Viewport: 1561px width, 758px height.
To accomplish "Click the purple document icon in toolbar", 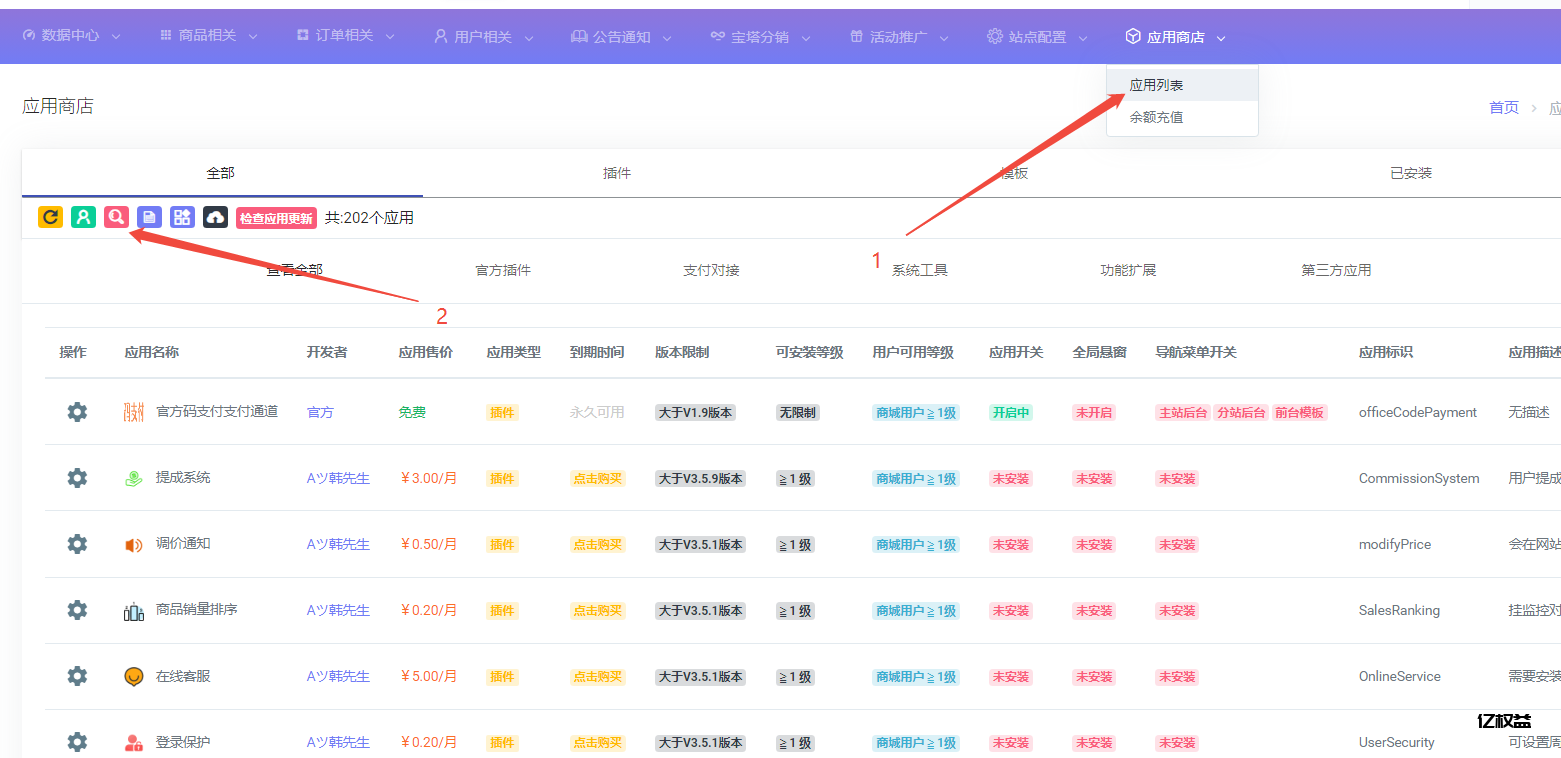I will pyautogui.click(x=149, y=217).
